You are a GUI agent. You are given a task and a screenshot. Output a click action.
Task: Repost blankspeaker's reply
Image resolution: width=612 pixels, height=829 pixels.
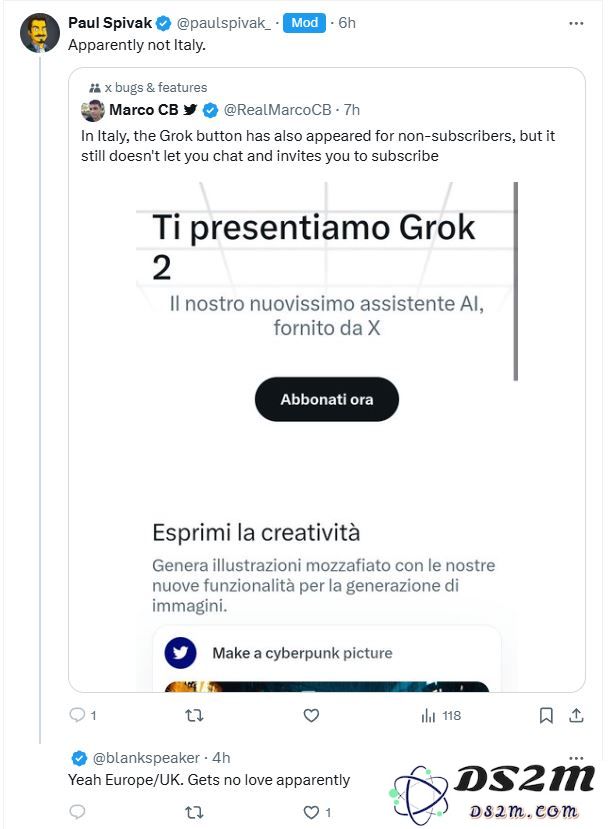(x=194, y=812)
